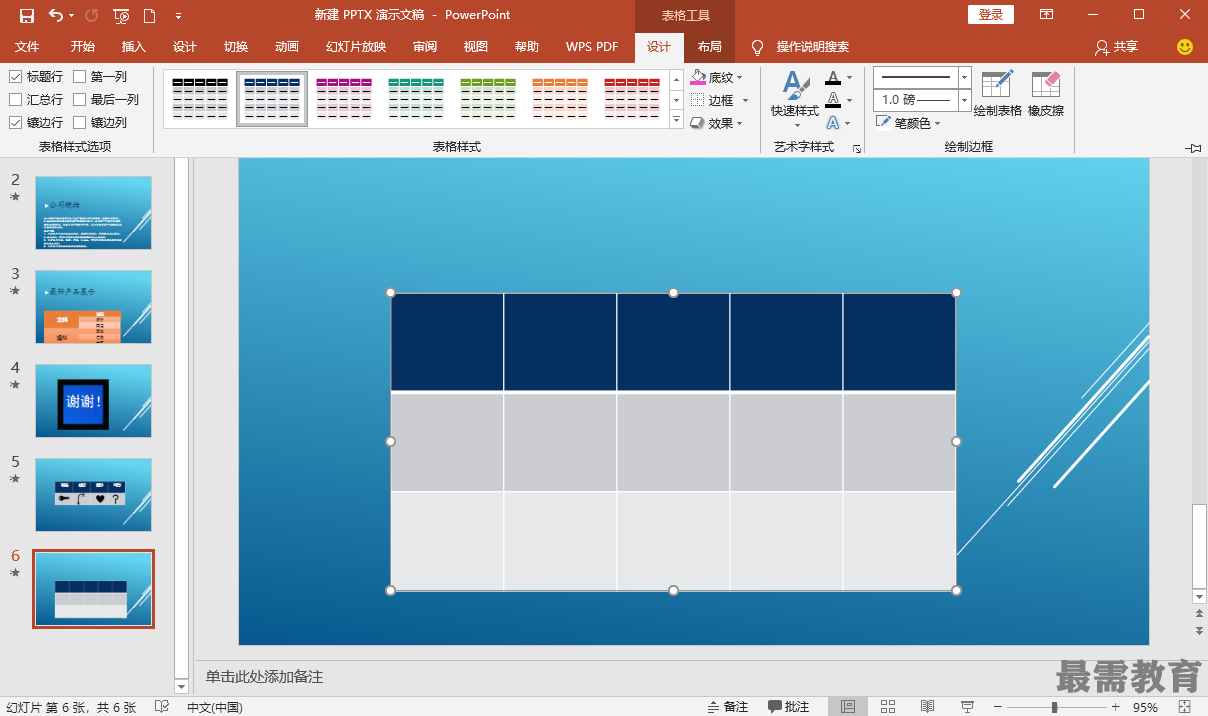Click fit slide to window icon
1208x716 pixels.
click(1184, 707)
